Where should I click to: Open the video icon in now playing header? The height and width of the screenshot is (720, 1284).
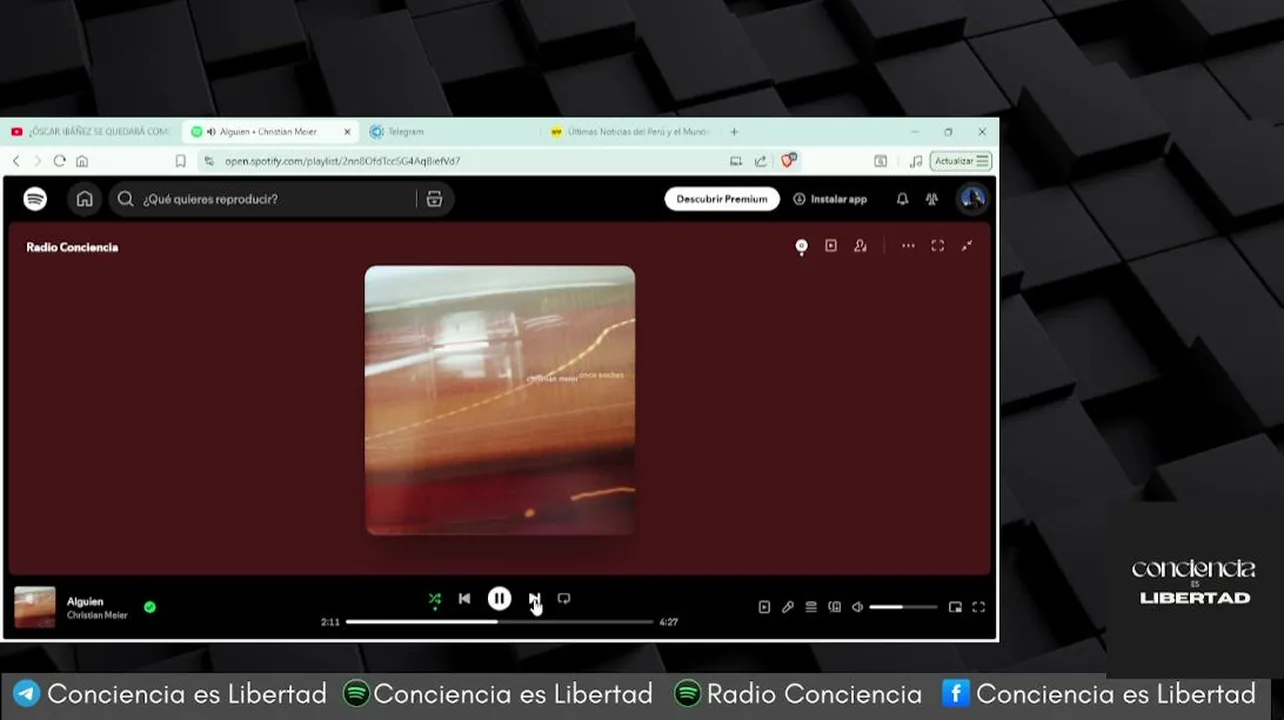831,246
